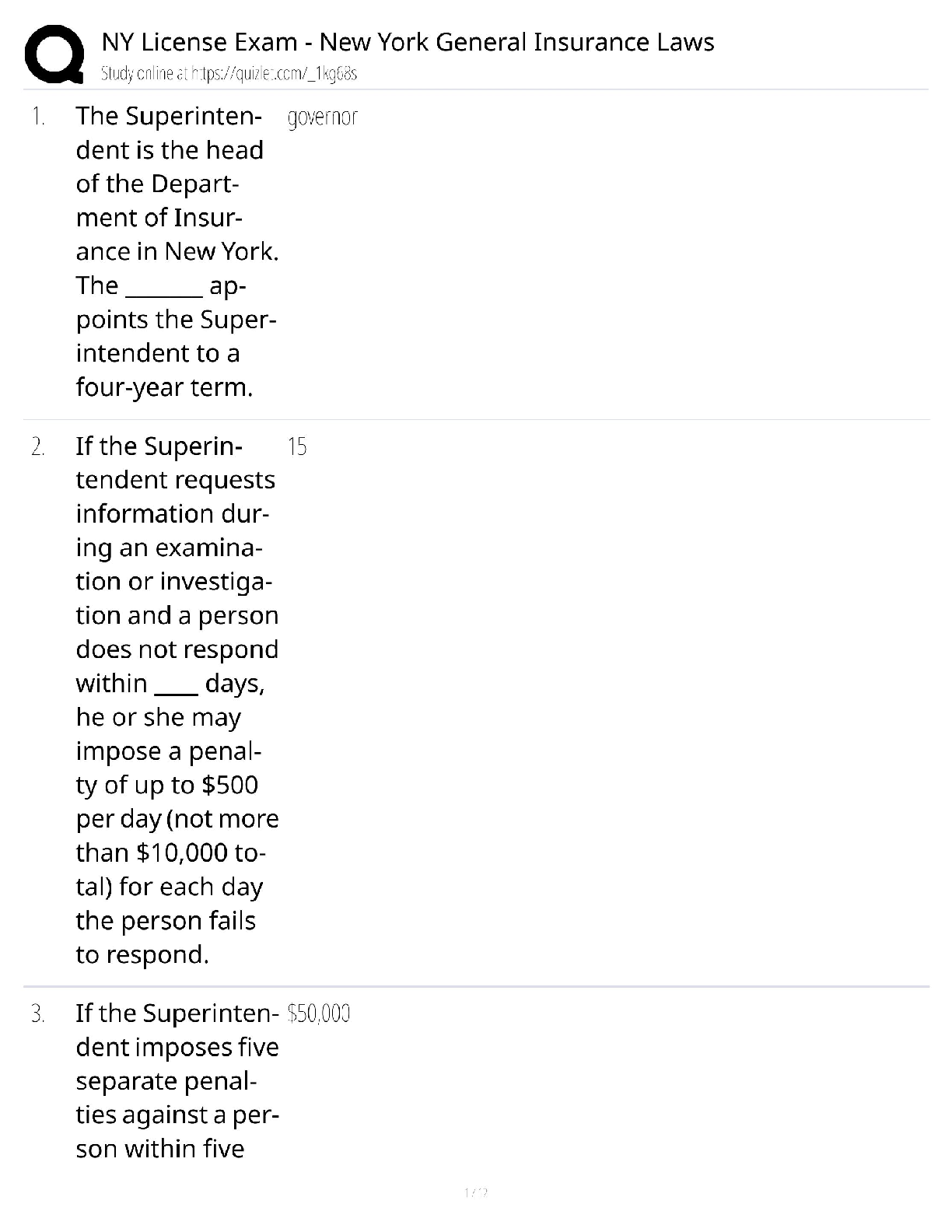Screen dimensions: 952x1232
Task: Click the 'son within five' line in question 3
Action: 159,1149
